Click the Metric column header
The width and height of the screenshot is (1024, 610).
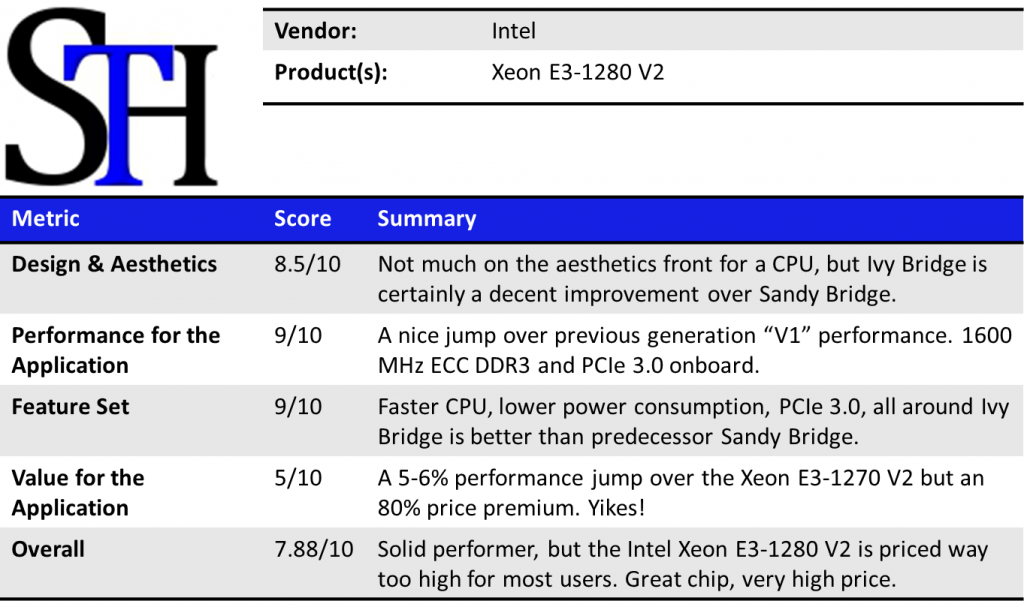click(45, 218)
